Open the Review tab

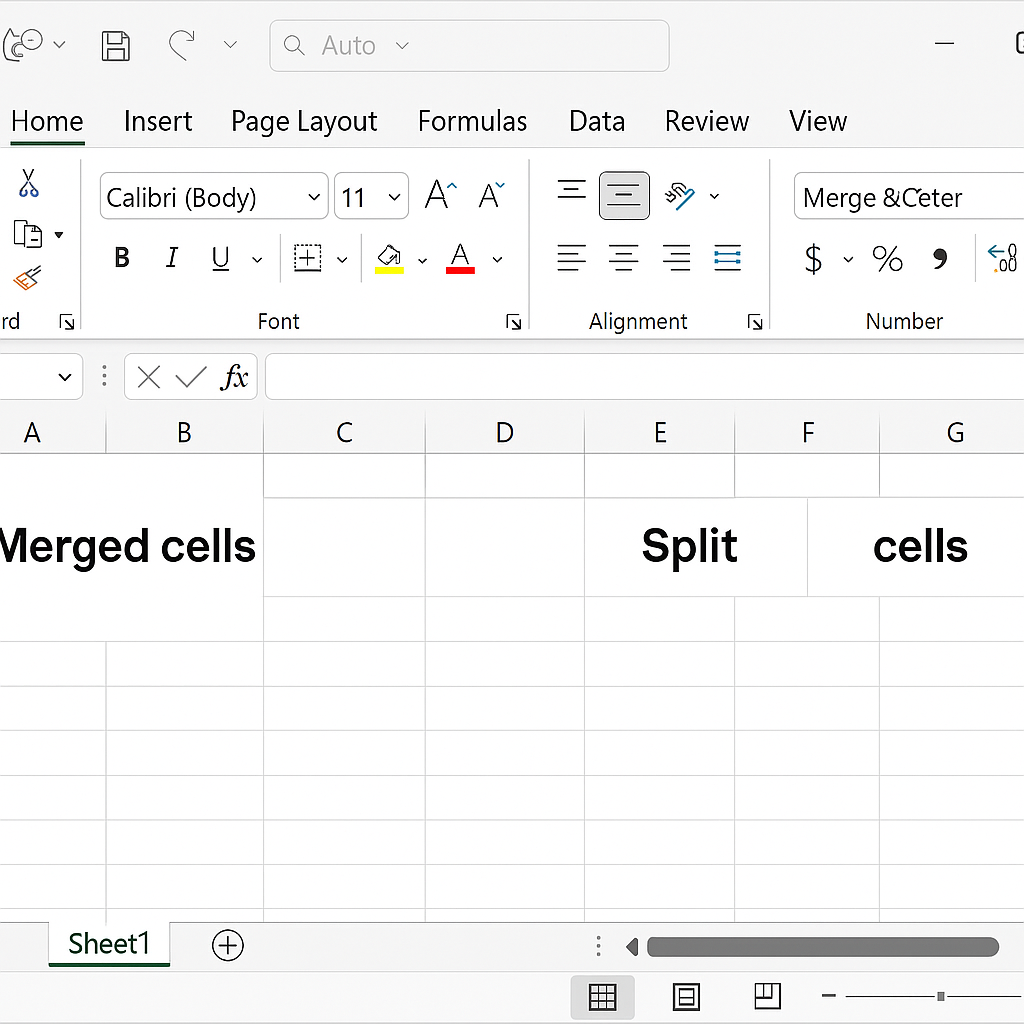point(707,121)
